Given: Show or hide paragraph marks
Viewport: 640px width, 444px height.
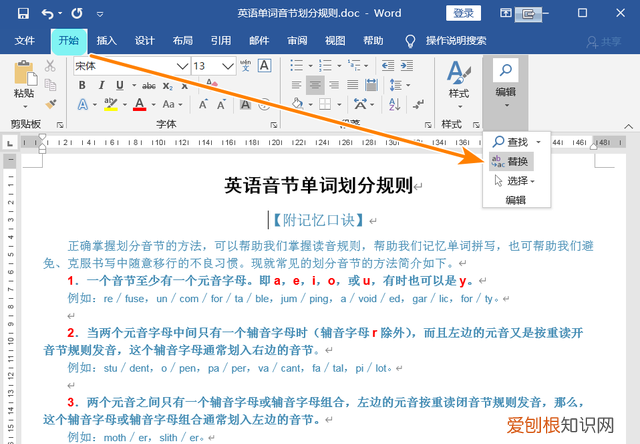Looking at the screenshot, I should pyautogui.click(x=418, y=104).
